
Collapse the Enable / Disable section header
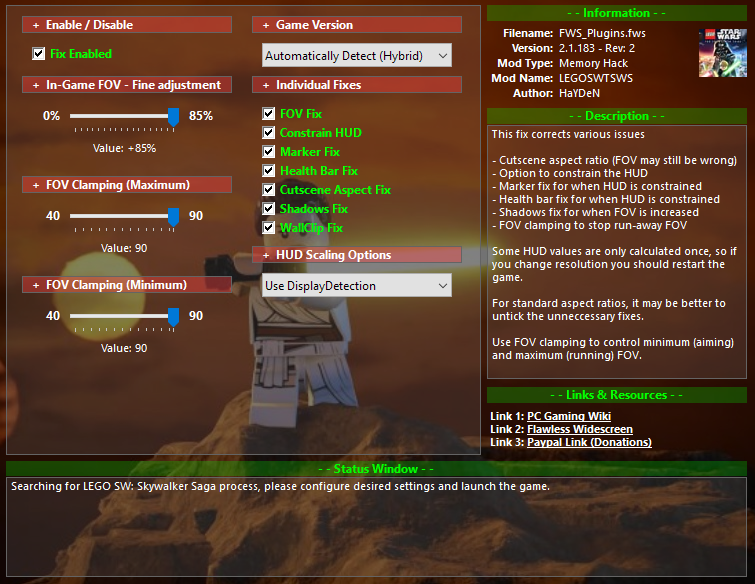[x=127, y=25]
